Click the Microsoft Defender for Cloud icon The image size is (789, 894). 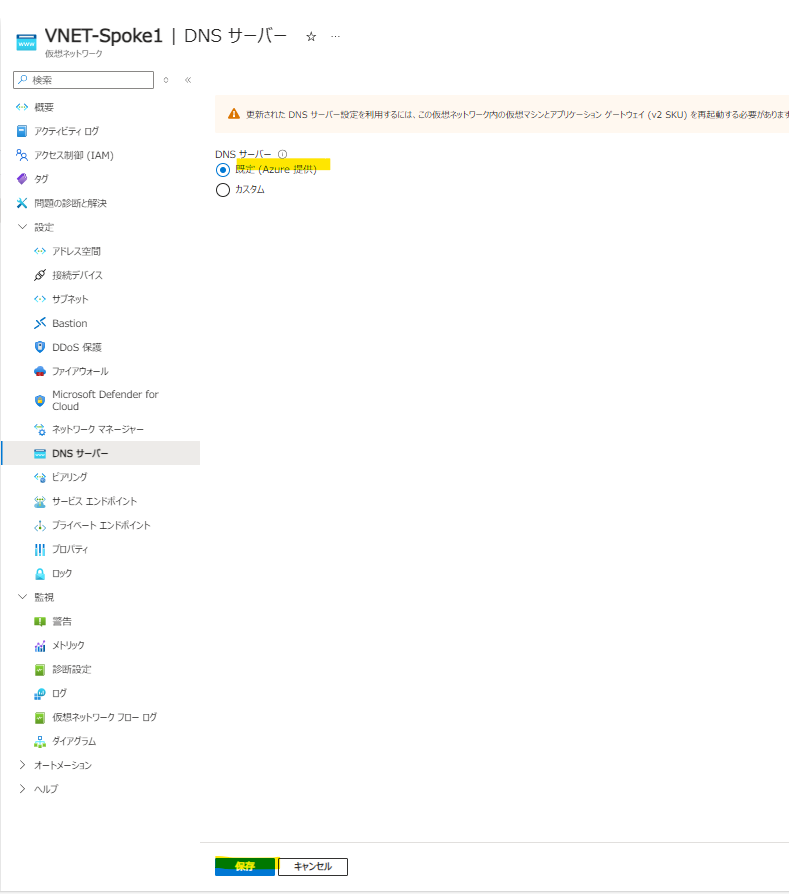pos(40,401)
